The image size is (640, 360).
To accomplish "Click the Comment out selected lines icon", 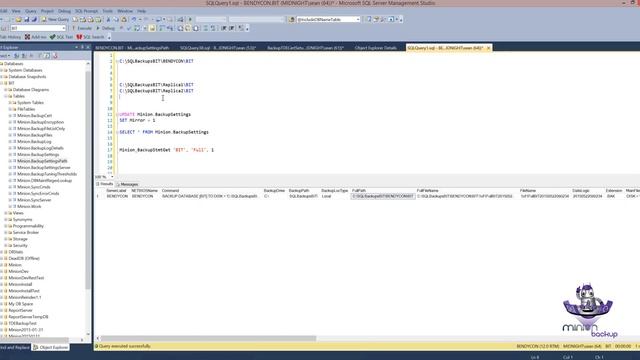I will click(205, 28).
